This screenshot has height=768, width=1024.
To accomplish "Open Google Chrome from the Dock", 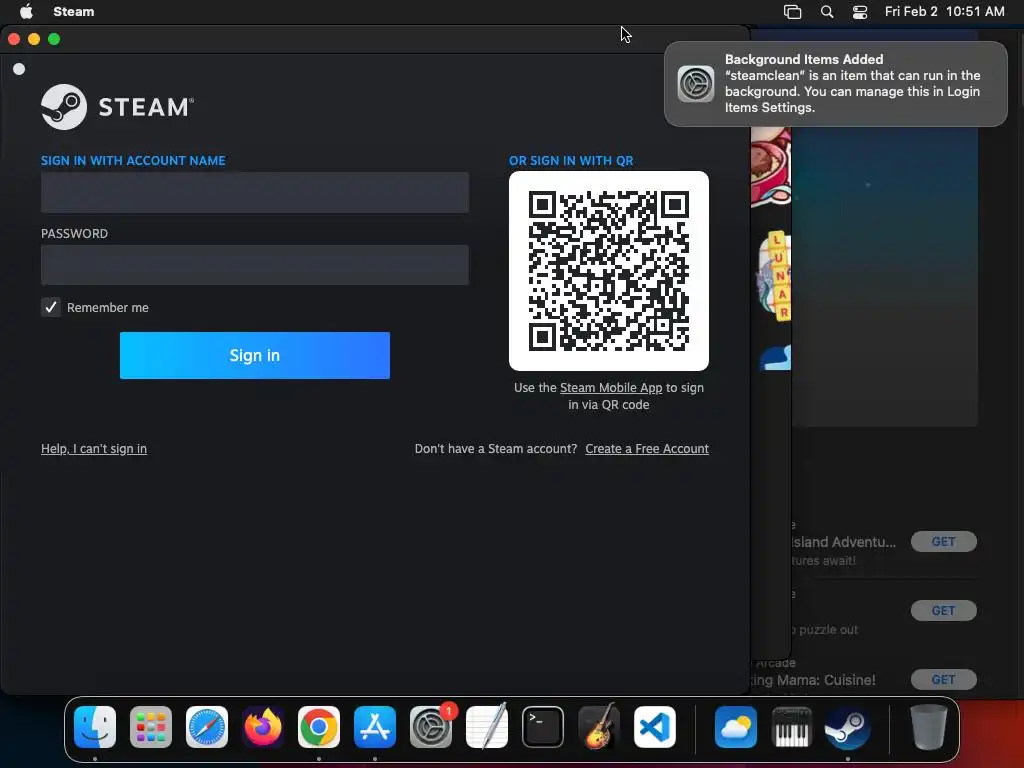I will pos(319,727).
